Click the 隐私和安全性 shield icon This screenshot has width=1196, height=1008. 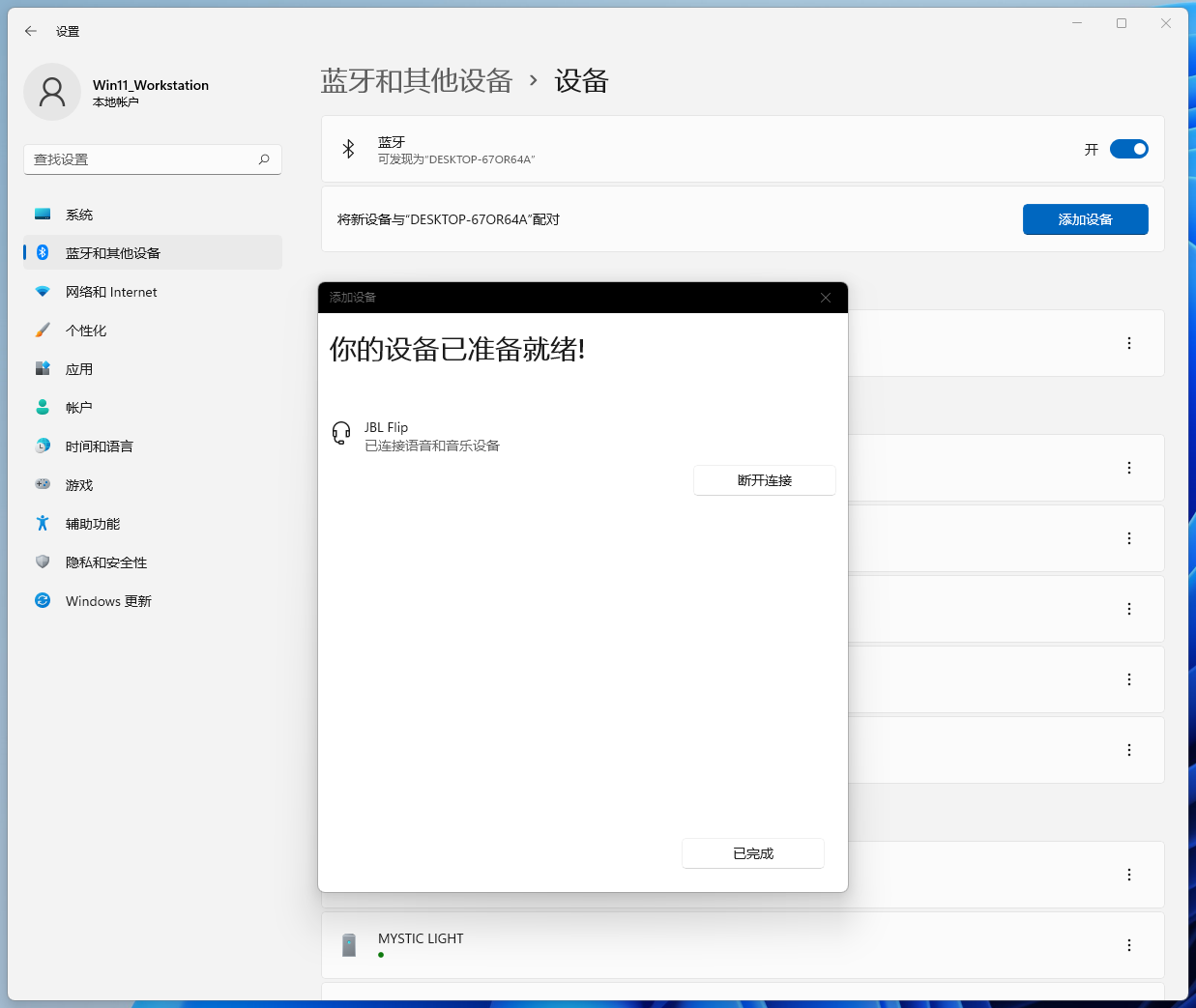click(x=43, y=562)
